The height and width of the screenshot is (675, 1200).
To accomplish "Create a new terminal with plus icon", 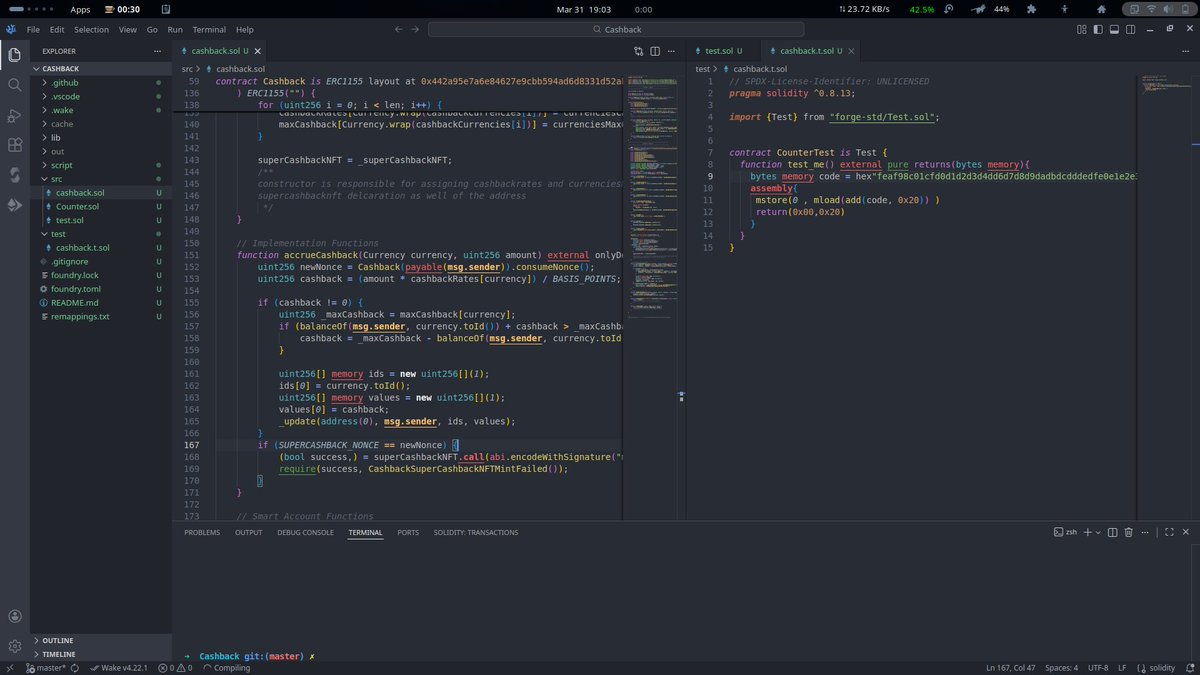I will click(x=1086, y=532).
